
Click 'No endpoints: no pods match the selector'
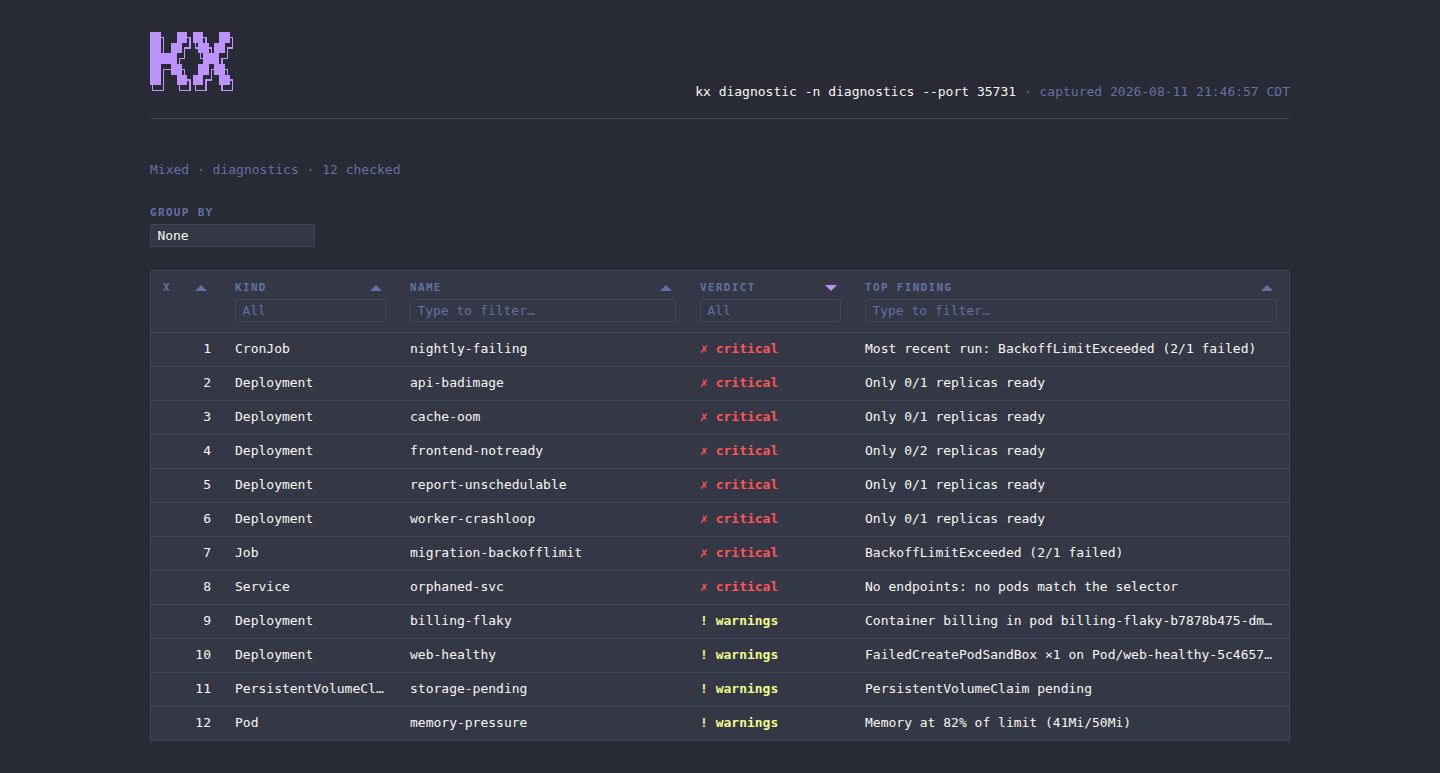1021,587
